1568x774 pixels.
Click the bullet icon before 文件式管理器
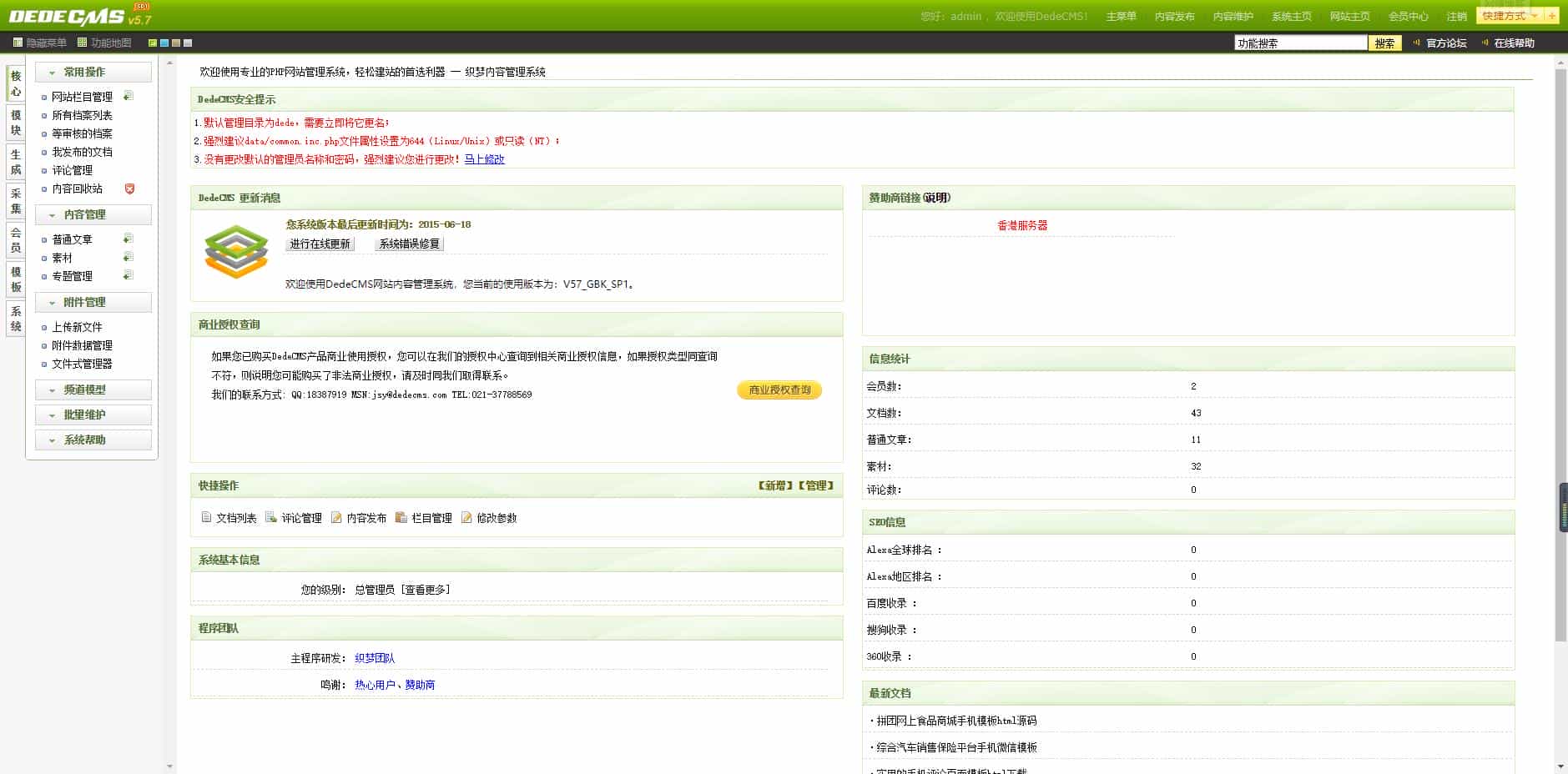click(x=44, y=364)
